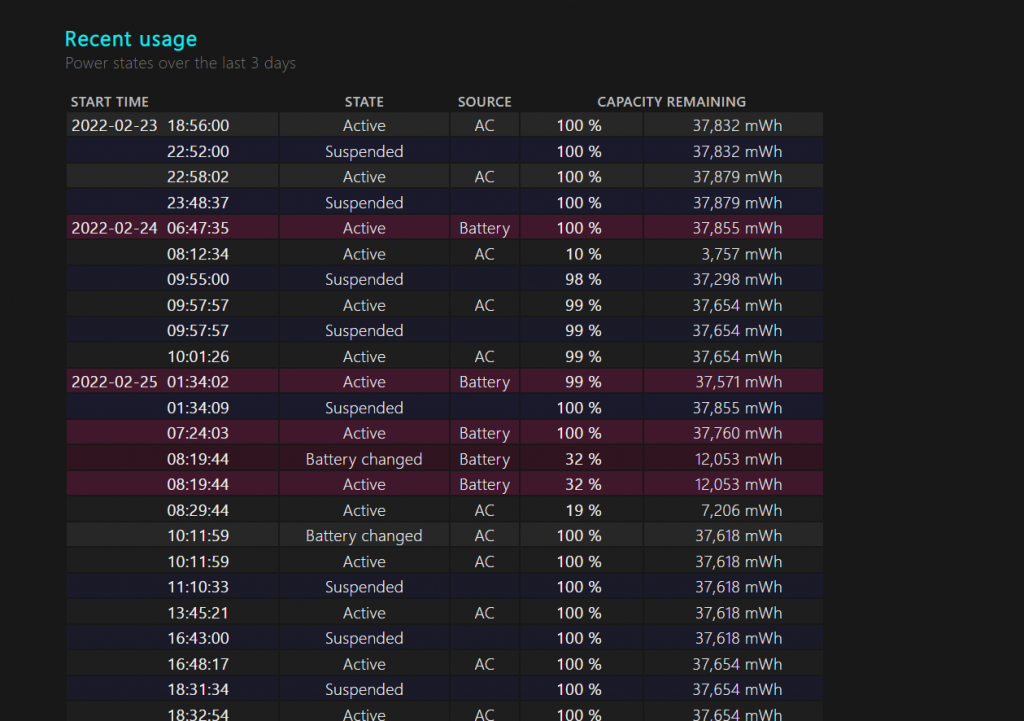Select the 37,298 mWh capacity cell

tap(738, 280)
